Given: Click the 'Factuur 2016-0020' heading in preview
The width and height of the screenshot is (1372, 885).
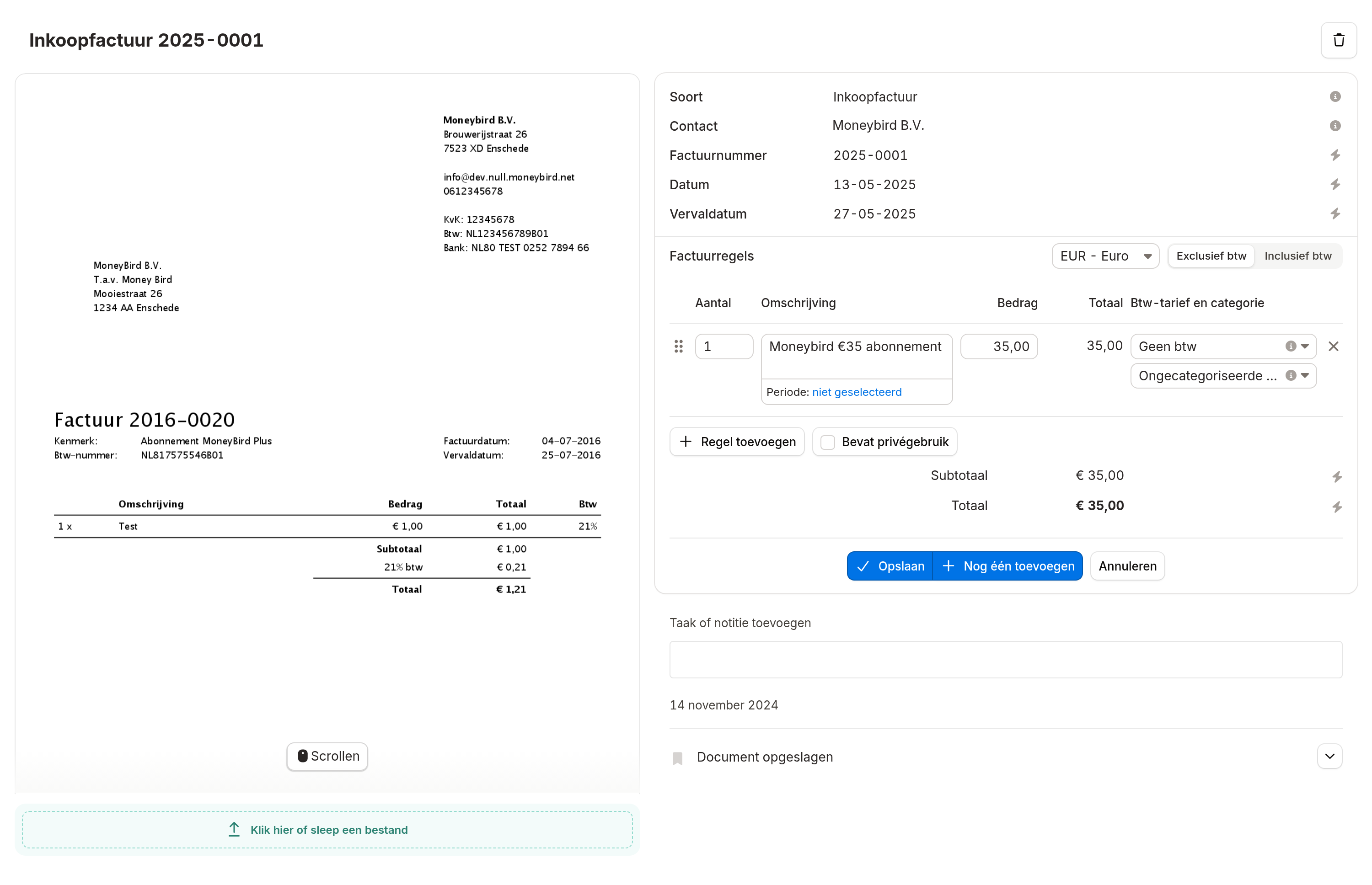Looking at the screenshot, I should coord(144,420).
